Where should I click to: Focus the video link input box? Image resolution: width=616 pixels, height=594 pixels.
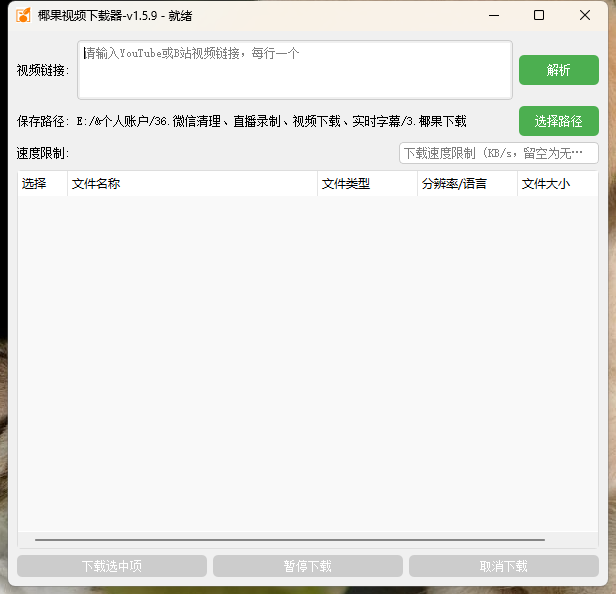coord(295,70)
